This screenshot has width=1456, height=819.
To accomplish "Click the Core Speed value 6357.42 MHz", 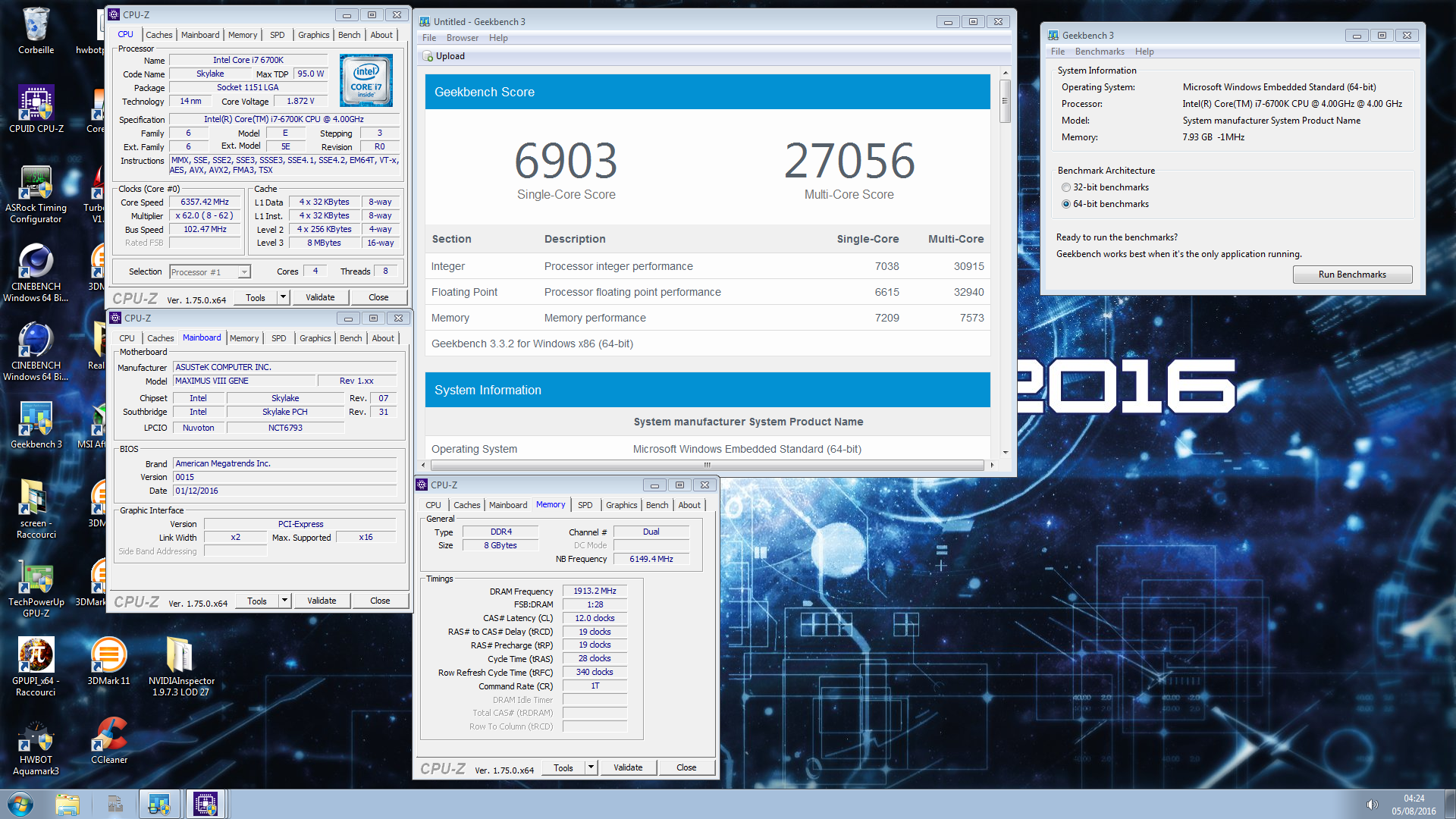I will pos(205,202).
